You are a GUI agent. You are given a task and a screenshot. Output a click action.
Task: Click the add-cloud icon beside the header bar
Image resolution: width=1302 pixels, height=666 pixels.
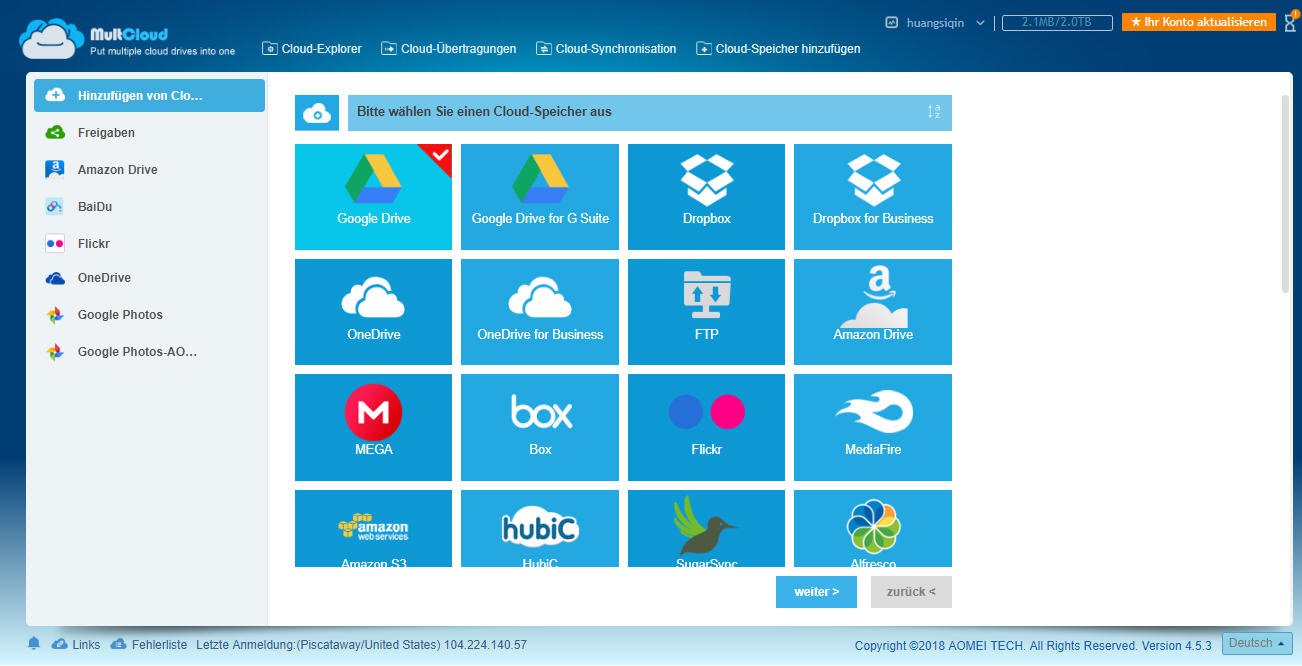(x=317, y=113)
